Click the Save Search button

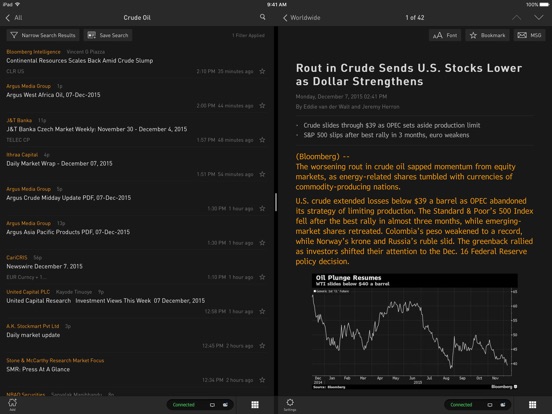pos(108,35)
